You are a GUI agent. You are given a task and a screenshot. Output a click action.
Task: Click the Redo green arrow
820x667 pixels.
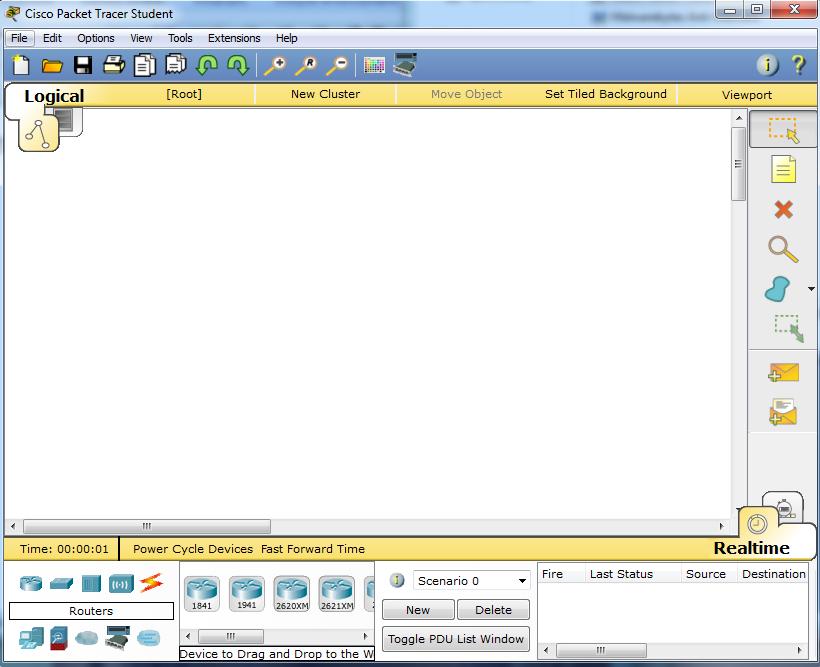tap(238, 65)
